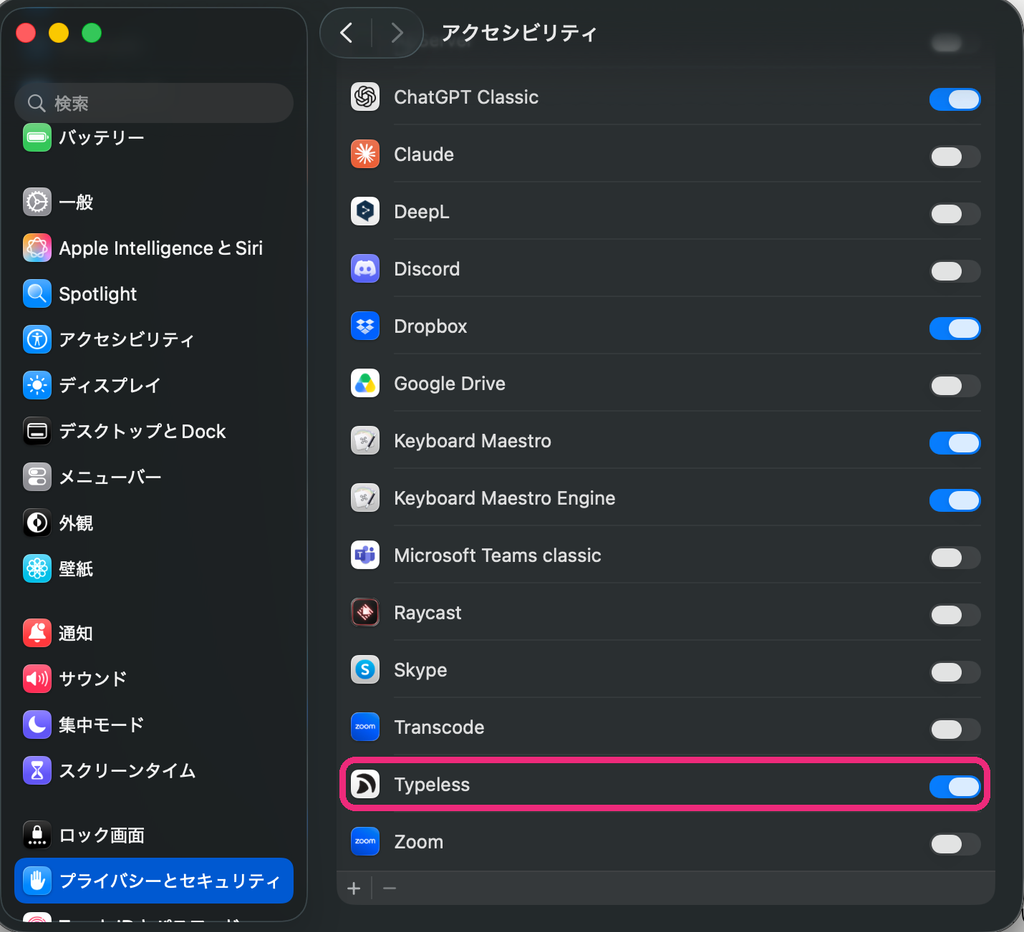
Task: Turn off Keyboard Maestro Engine toggle
Action: [955, 500]
